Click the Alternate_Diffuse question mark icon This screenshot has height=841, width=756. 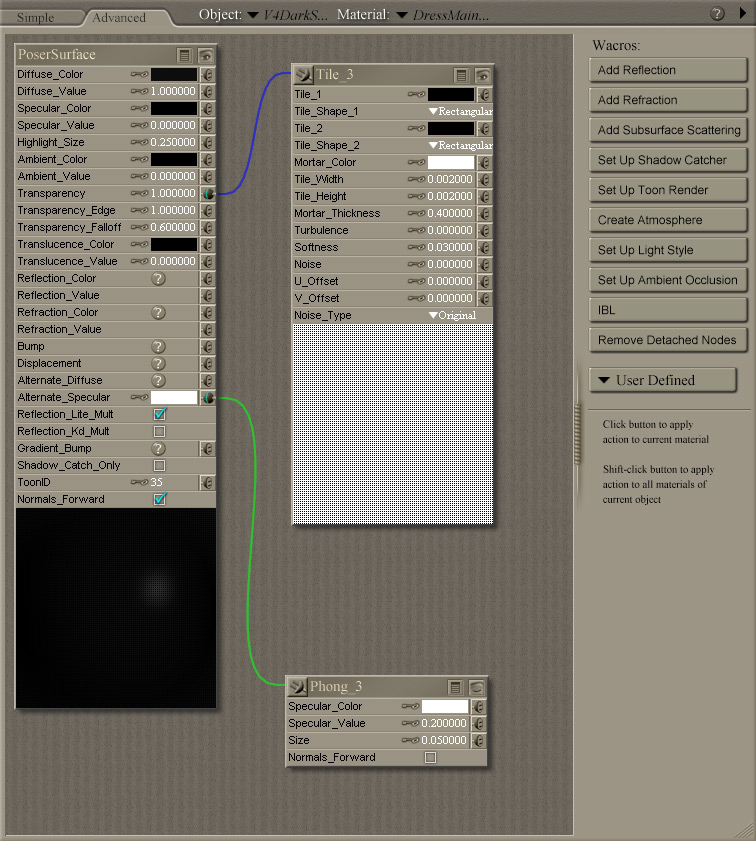[x=158, y=381]
